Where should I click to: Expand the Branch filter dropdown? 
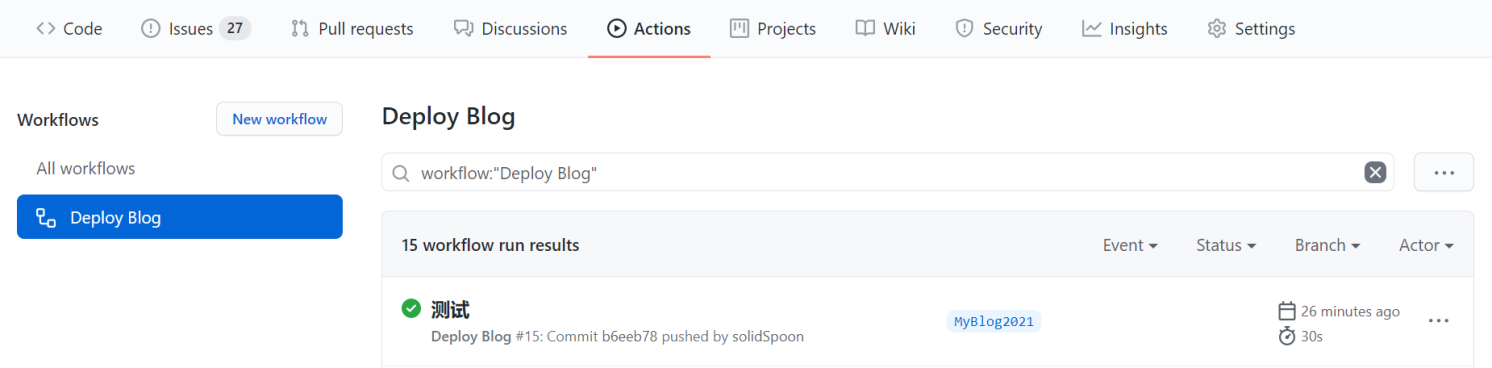(1327, 245)
